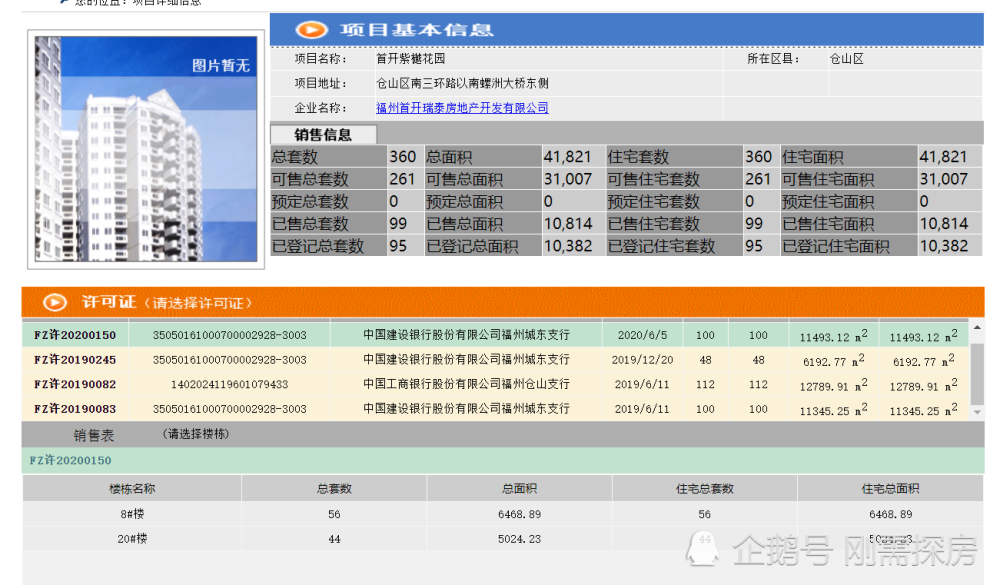Screen dimensions: 1000x585
Task: Select permit FZ许20200150 in permit list
Action: point(75,335)
